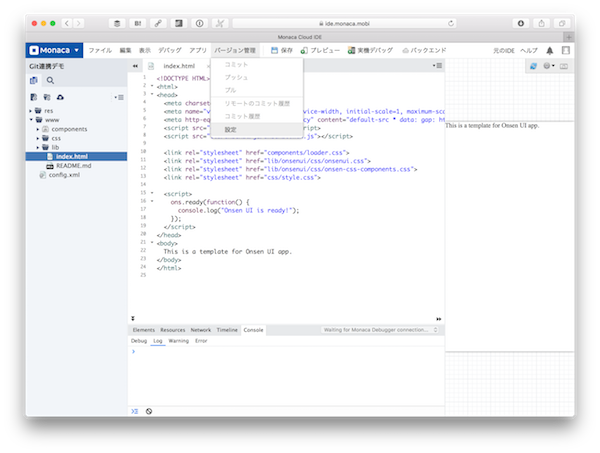The width and height of the screenshot is (600, 453).
Task: Open the editor tab options dropdown
Action: click(437, 65)
